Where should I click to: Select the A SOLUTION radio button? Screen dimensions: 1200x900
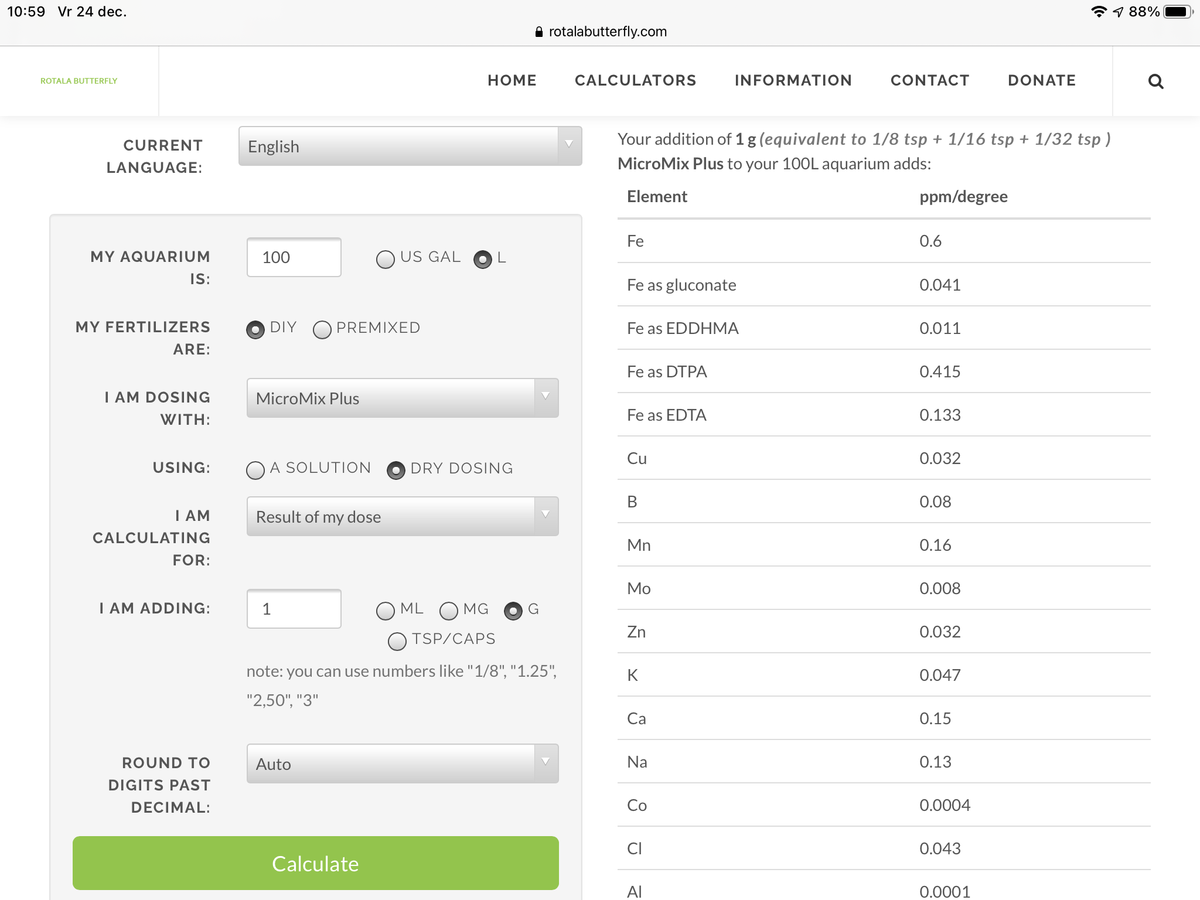(256, 469)
